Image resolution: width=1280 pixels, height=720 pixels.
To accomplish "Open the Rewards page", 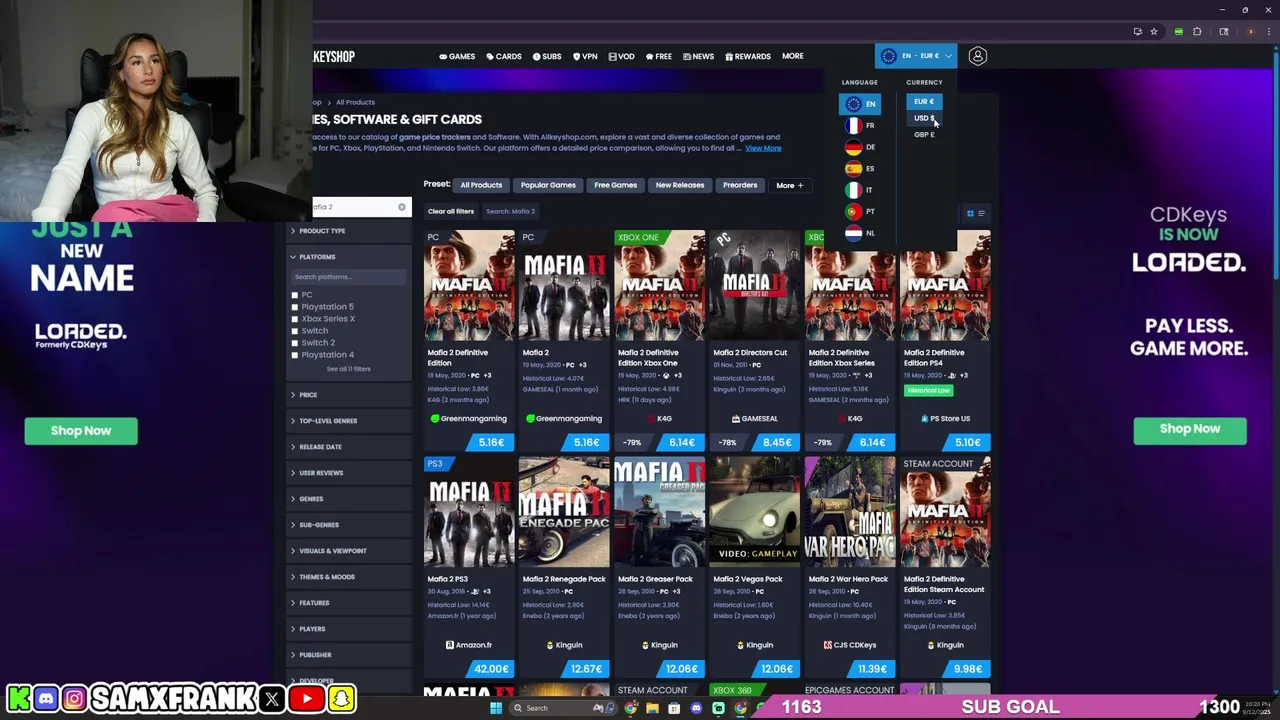I will (748, 56).
